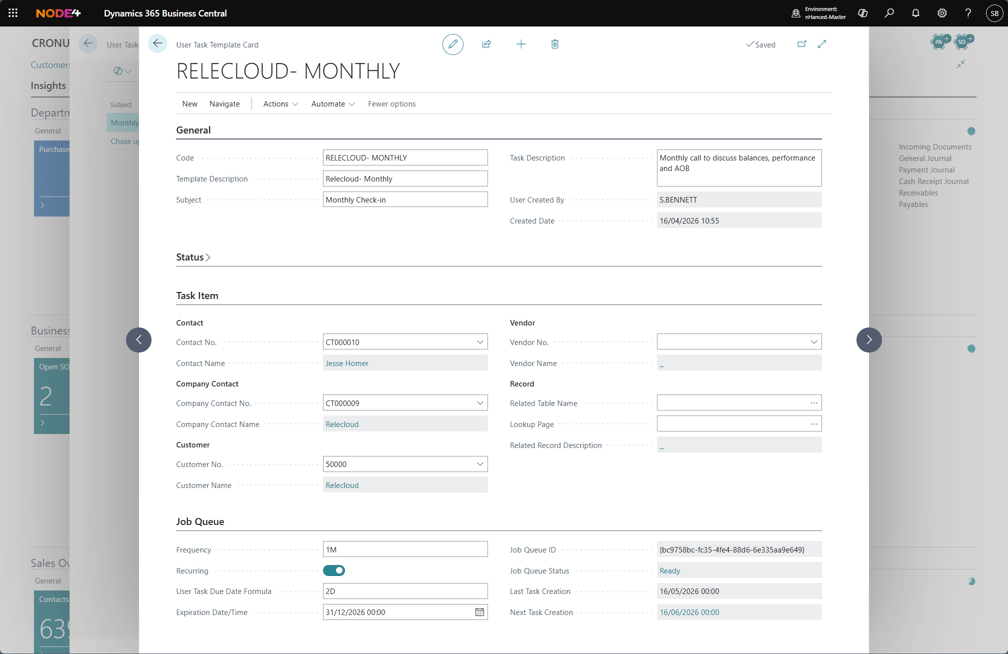Screen dimensions: 1008x654
Task: Click the NODE4 logo
Action: (x=58, y=13)
